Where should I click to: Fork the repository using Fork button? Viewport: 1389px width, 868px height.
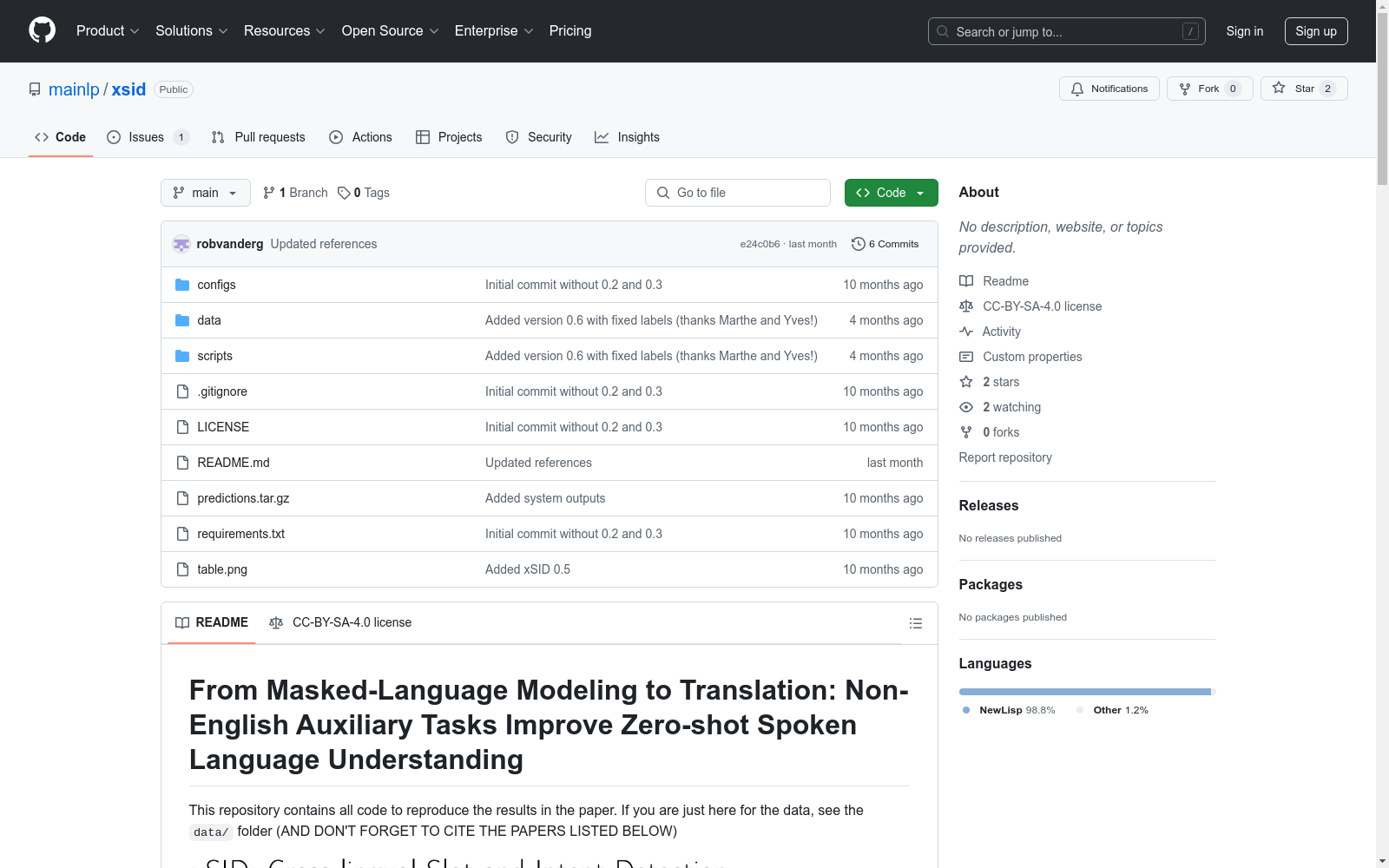click(1209, 89)
